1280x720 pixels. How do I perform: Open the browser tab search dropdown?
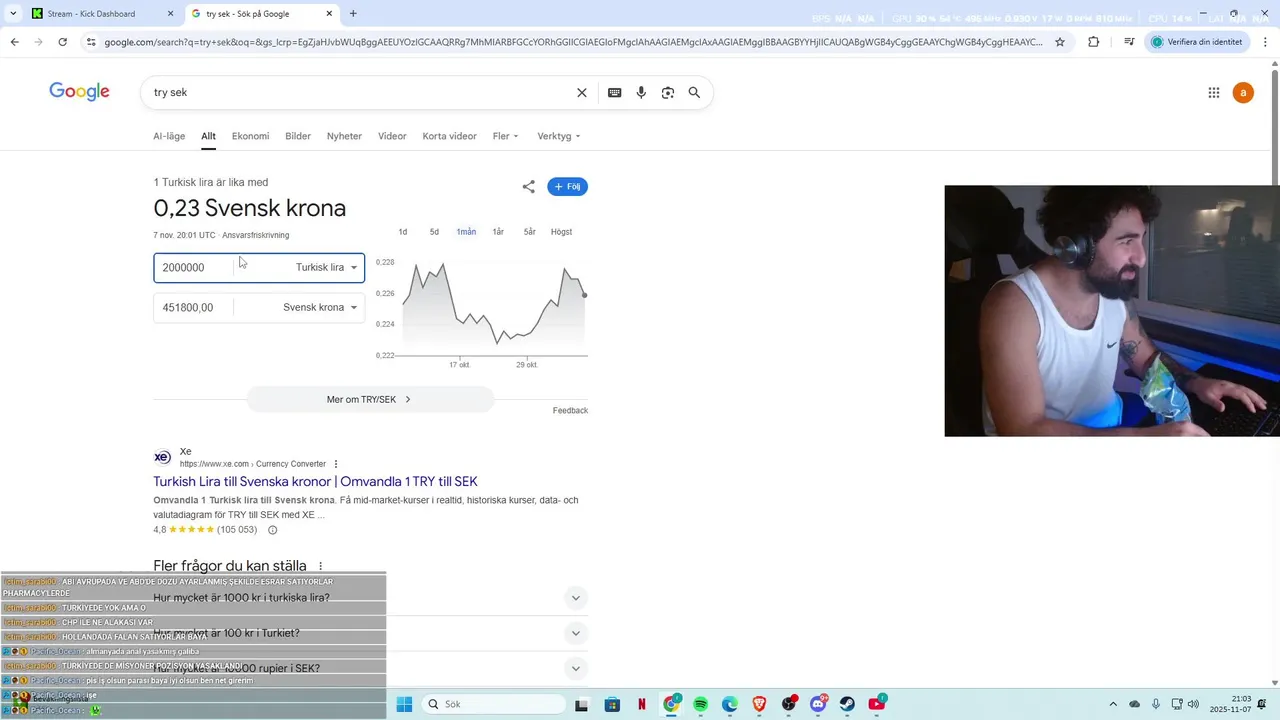pos(13,14)
